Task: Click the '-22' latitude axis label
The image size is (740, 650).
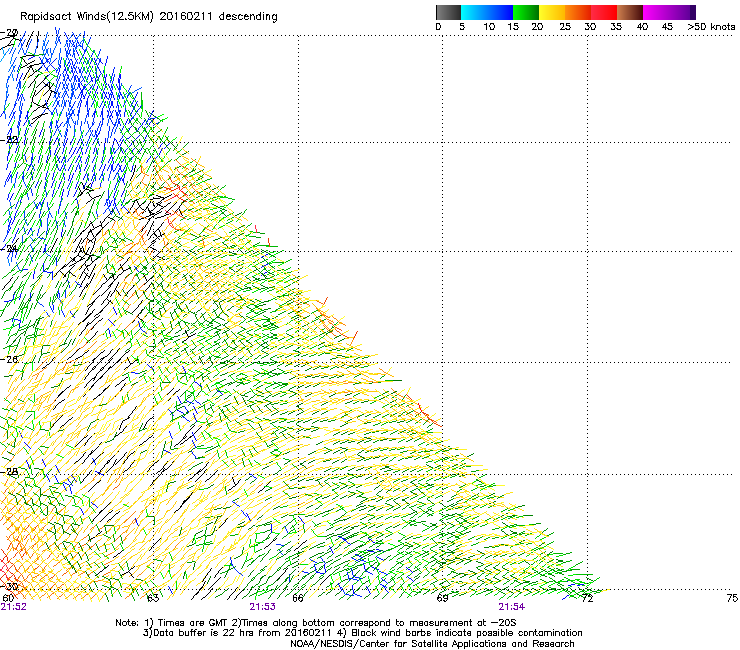Action: tap(10, 140)
